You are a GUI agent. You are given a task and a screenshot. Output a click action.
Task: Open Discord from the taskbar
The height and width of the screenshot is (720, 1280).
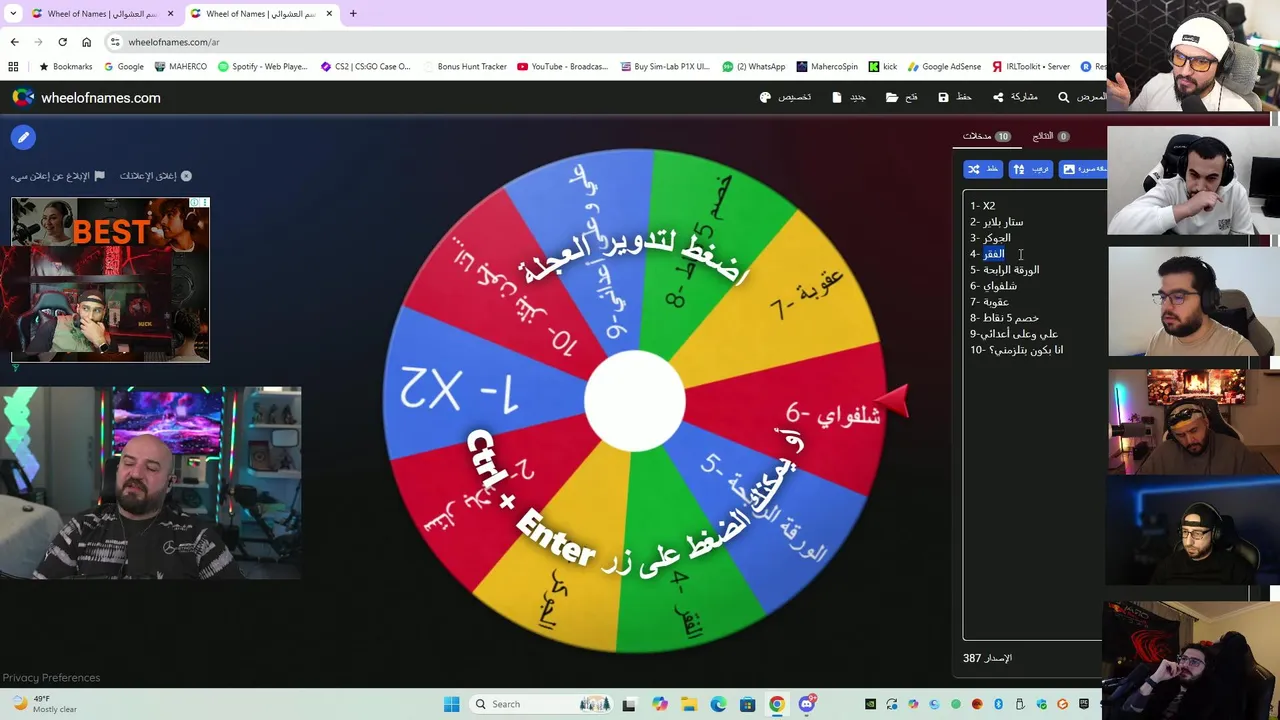[x=807, y=704]
